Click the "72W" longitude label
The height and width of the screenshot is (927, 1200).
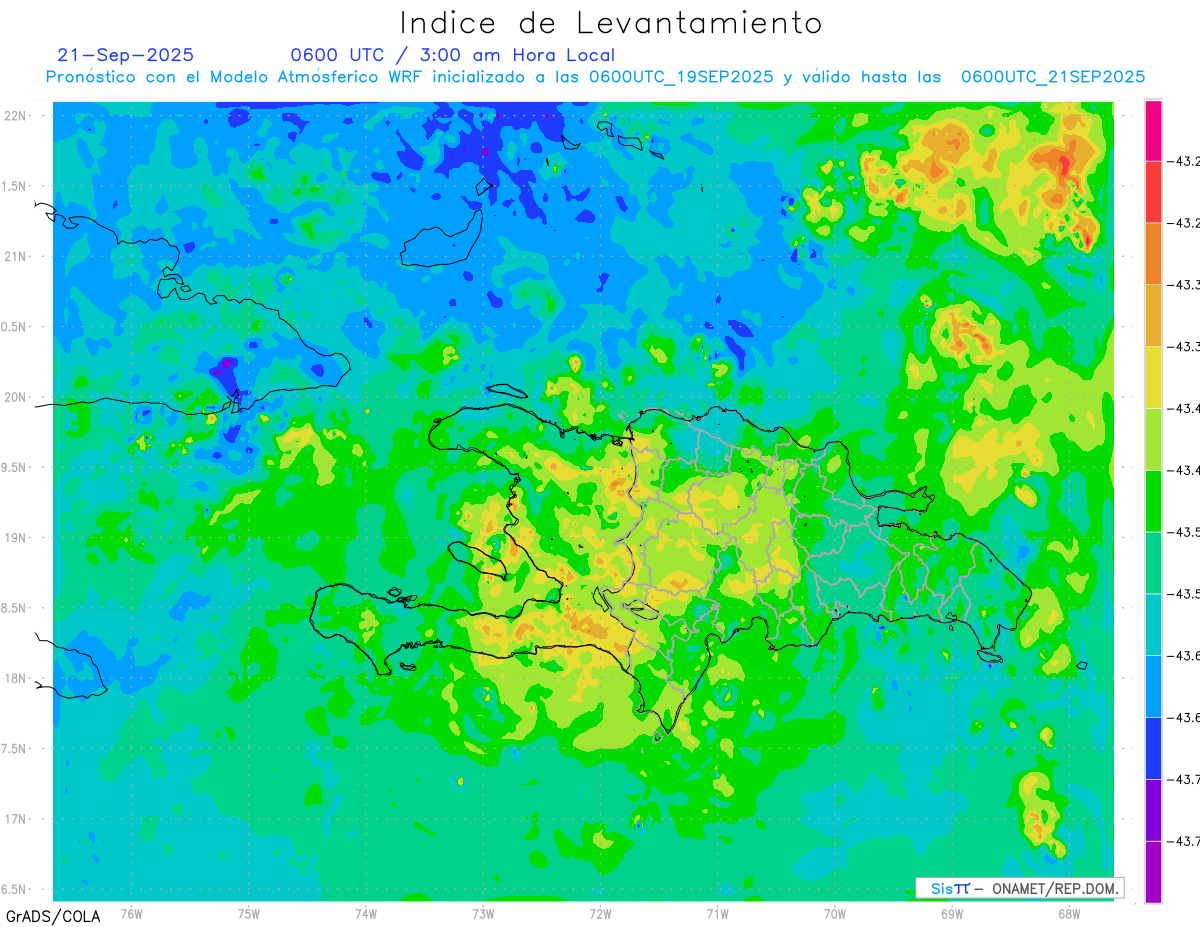point(600,913)
